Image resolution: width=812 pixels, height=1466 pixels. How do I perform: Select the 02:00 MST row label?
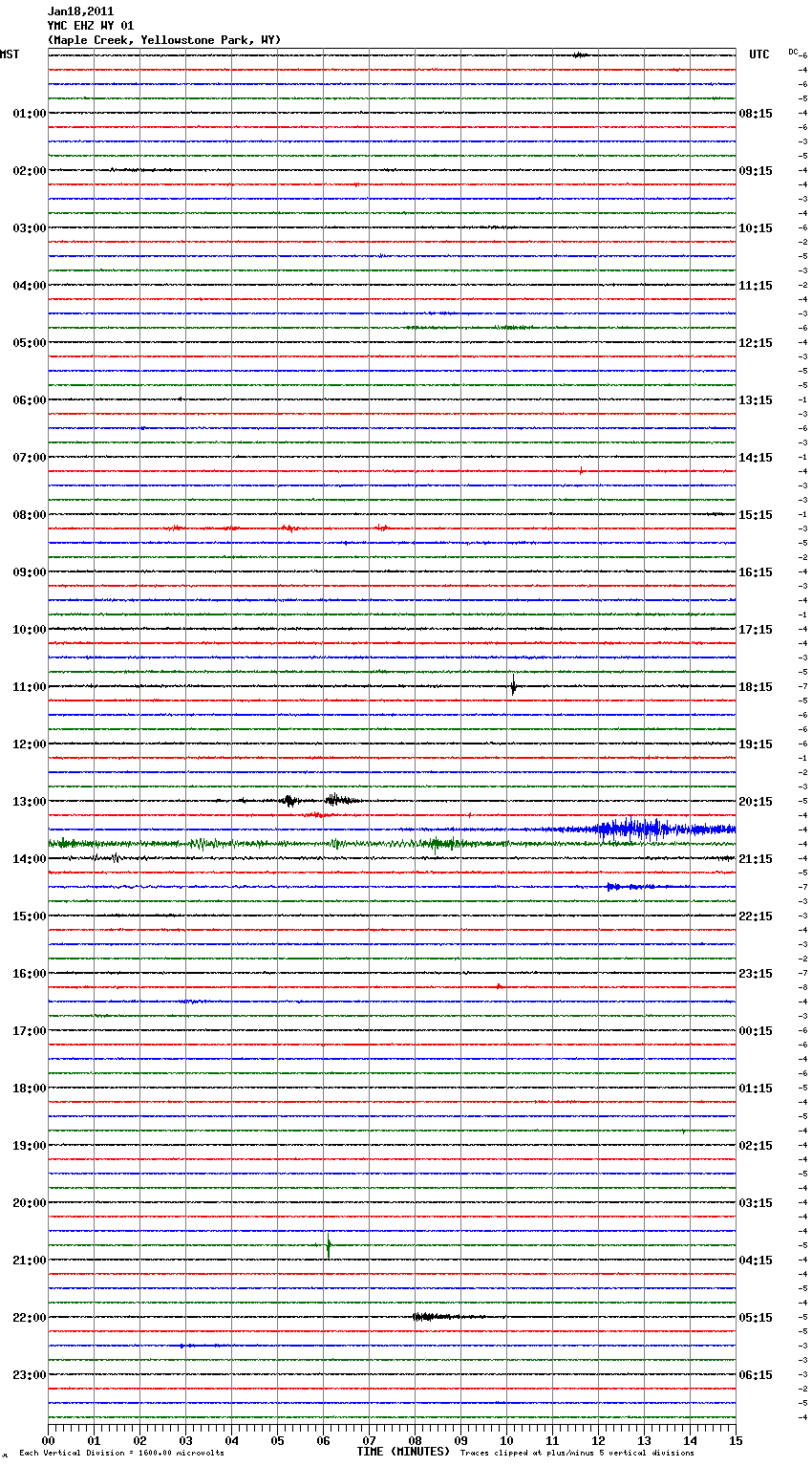point(30,171)
